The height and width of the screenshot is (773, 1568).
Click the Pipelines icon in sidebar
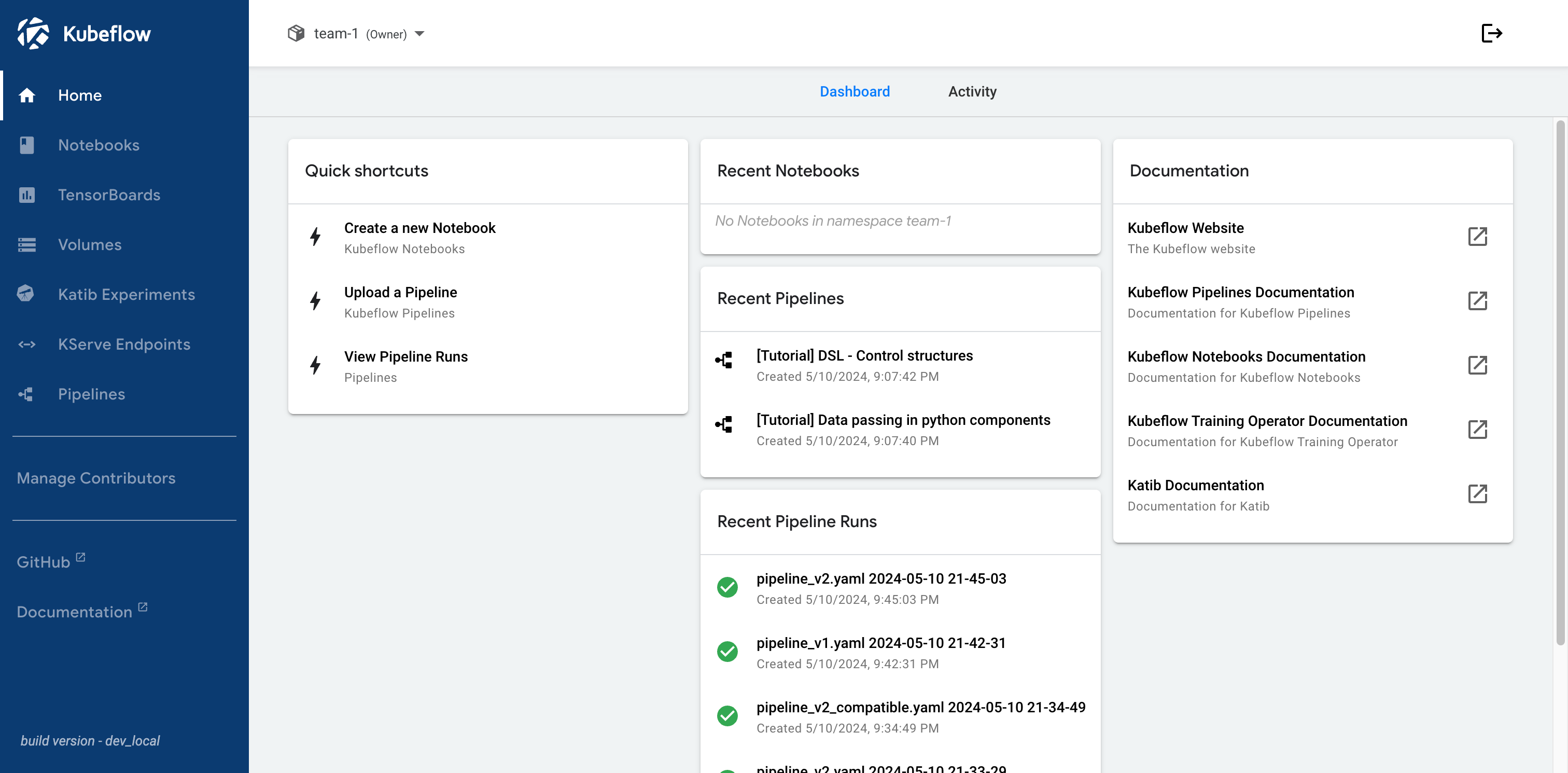(x=27, y=393)
